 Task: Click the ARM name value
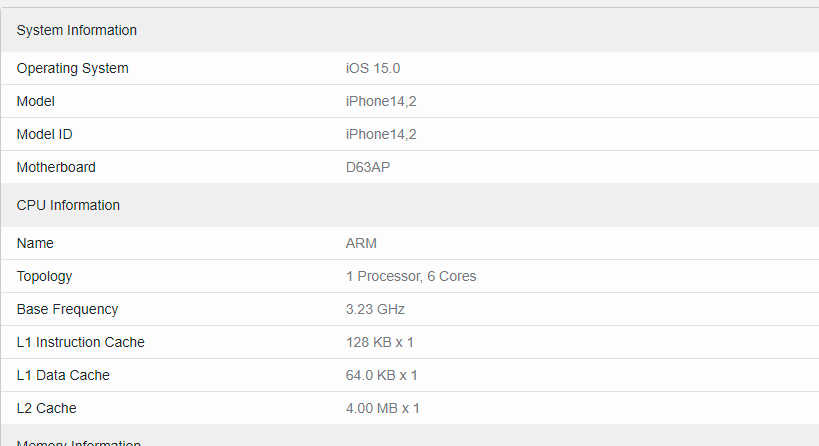361,243
